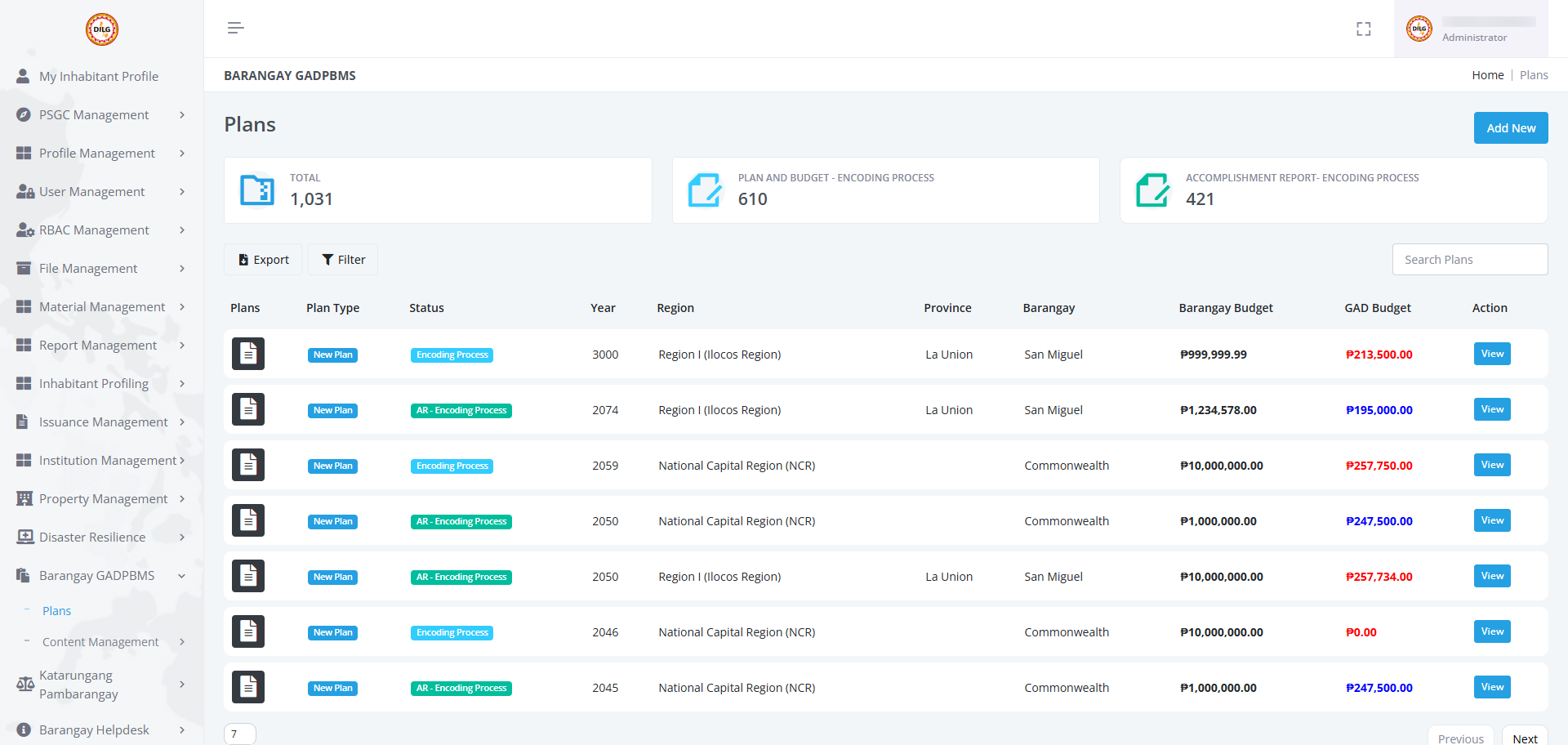1568x745 pixels.
Task: Click the Barangay Helpdesk info icon
Action: 24,729
